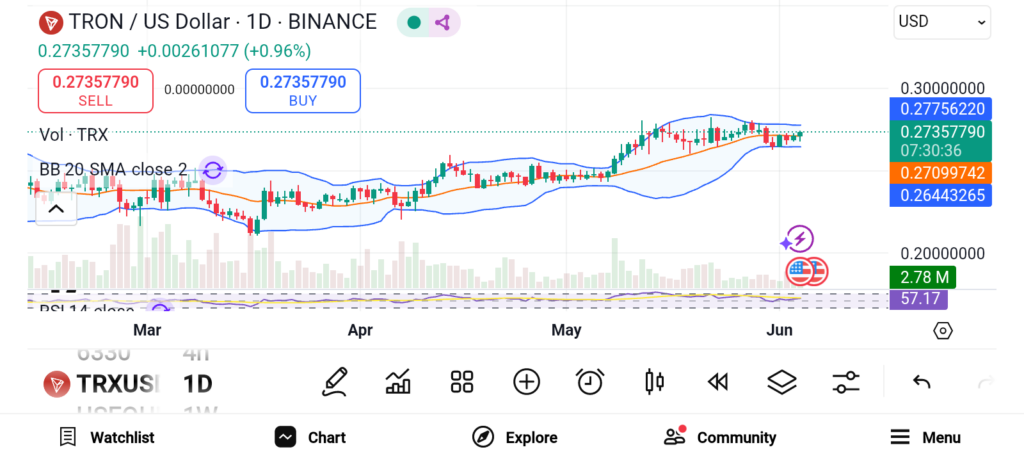Viewport: 1024px width, 461px height.
Task: Select the drawing pencil tool
Action: (x=334, y=382)
